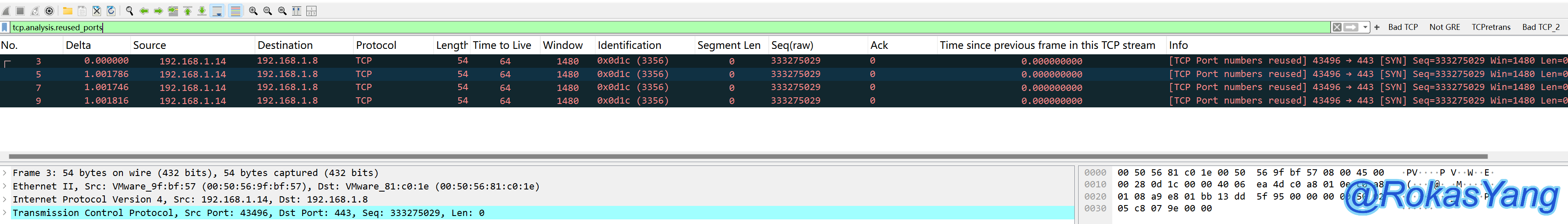Screen dimensions: 1568x224
Task: Sort by the Protocol column header
Action: click(375, 45)
